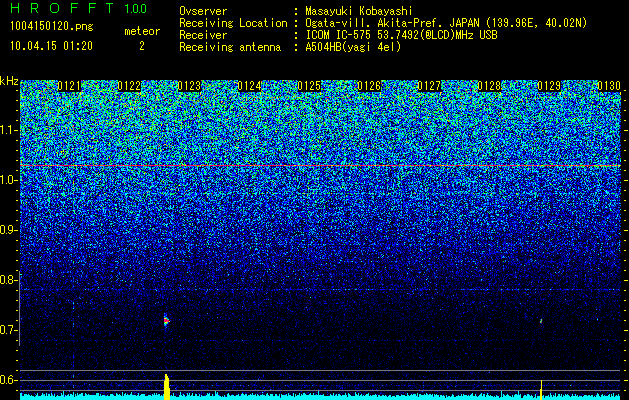Viewport: 629px width, 400px height.
Task: Click the Receiving Location label
Action: (233, 23)
